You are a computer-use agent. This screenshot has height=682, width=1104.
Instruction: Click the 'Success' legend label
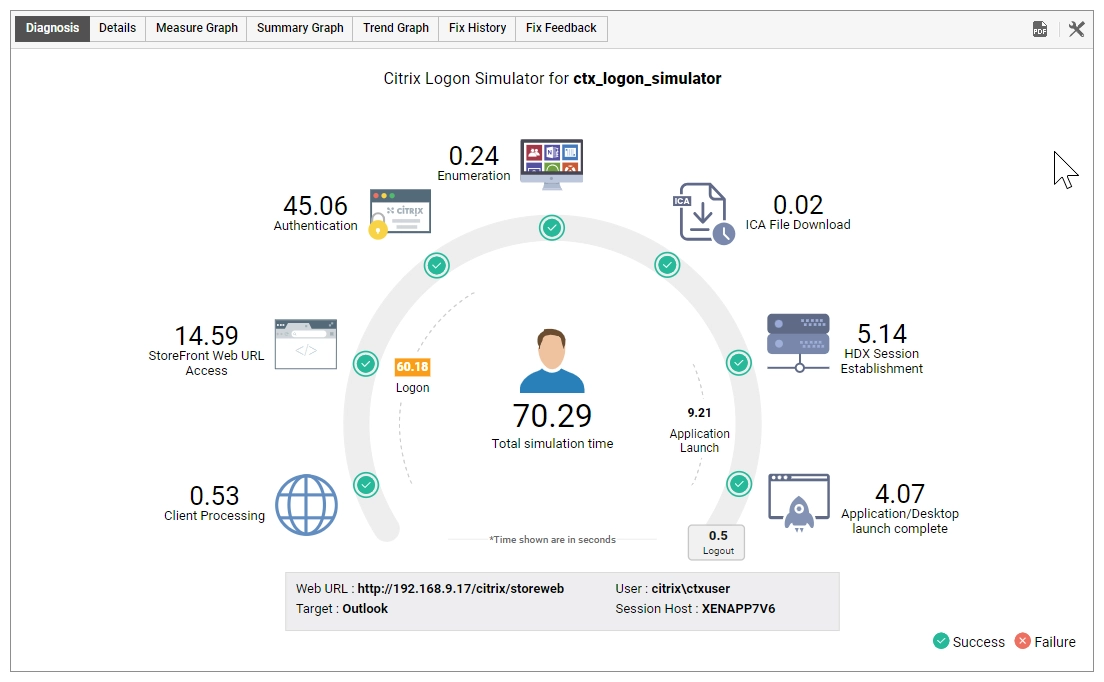click(x=979, y=642)
